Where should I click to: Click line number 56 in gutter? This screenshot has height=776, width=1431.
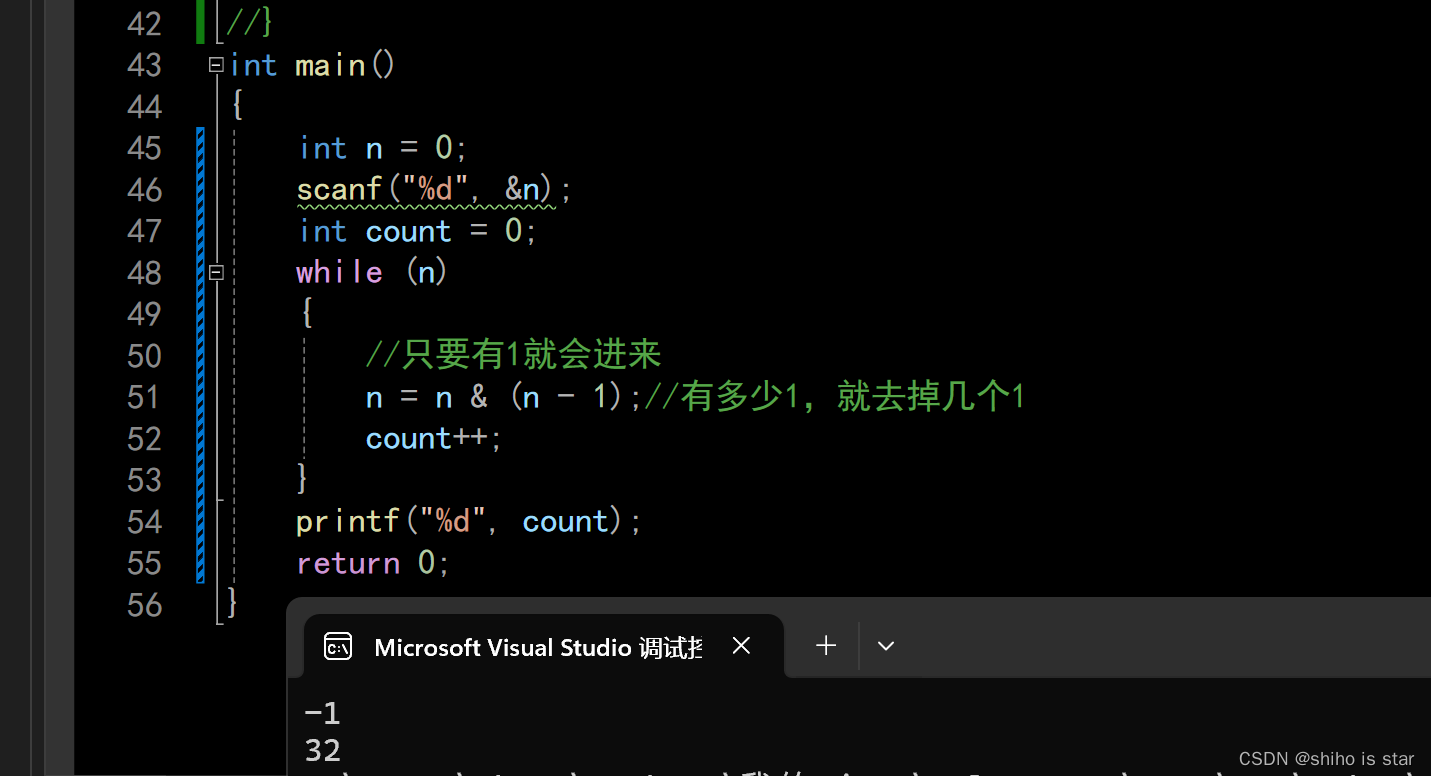click(x=145, y=604)
